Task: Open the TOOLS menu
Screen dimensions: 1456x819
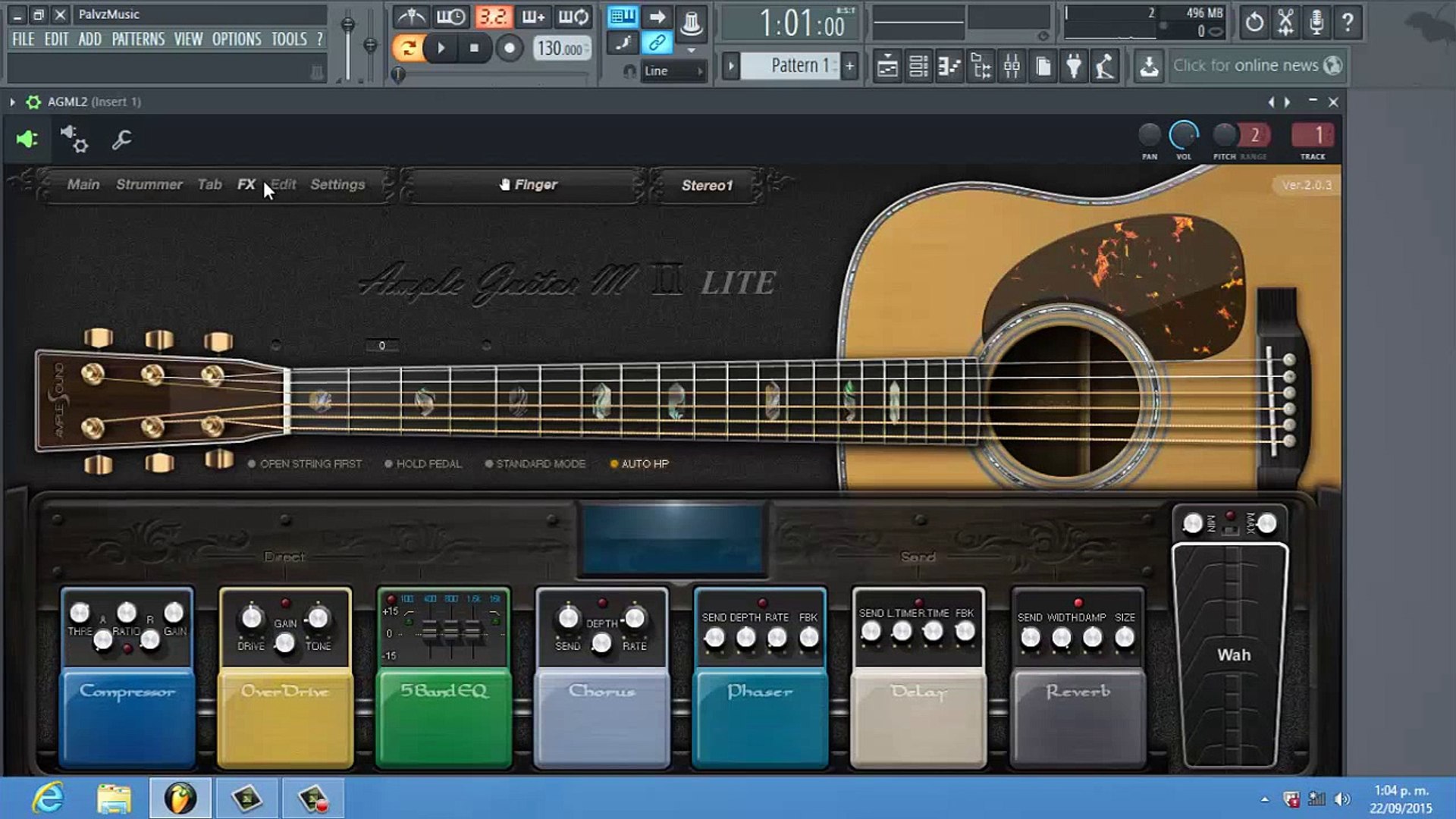Action: [289, 39]
